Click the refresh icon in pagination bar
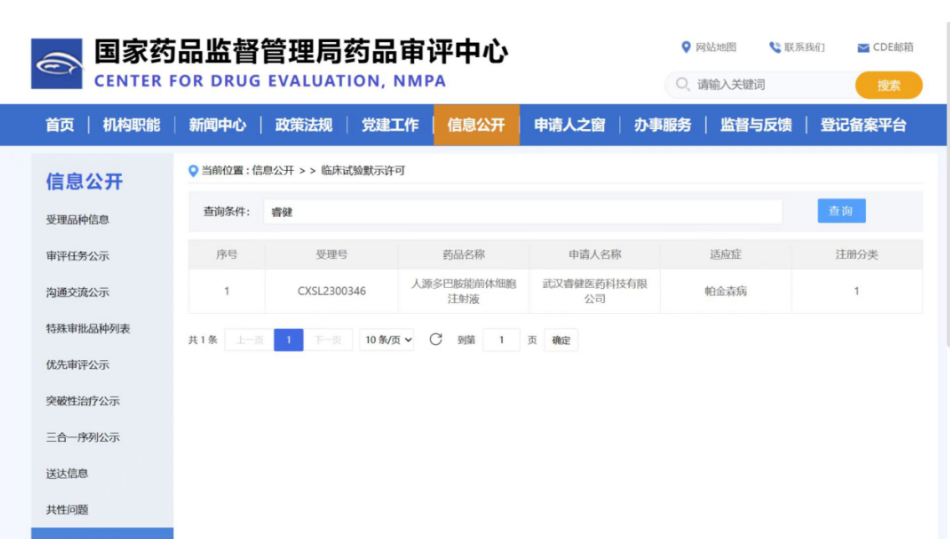950x554 pixels. click(436, 340)
